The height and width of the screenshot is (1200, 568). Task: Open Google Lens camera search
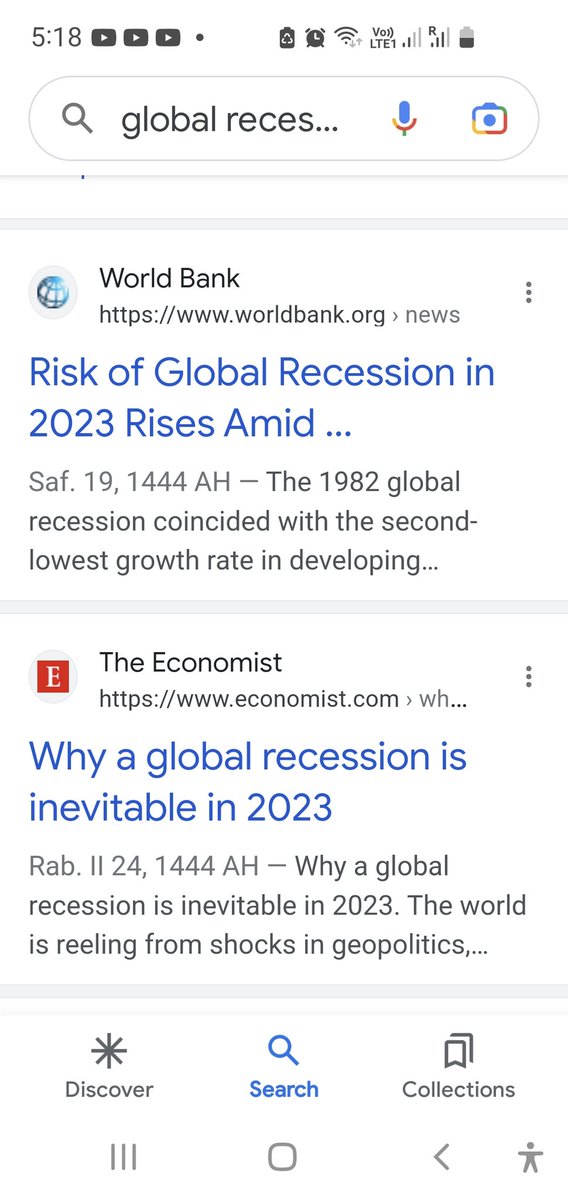[x=489, y=120]
